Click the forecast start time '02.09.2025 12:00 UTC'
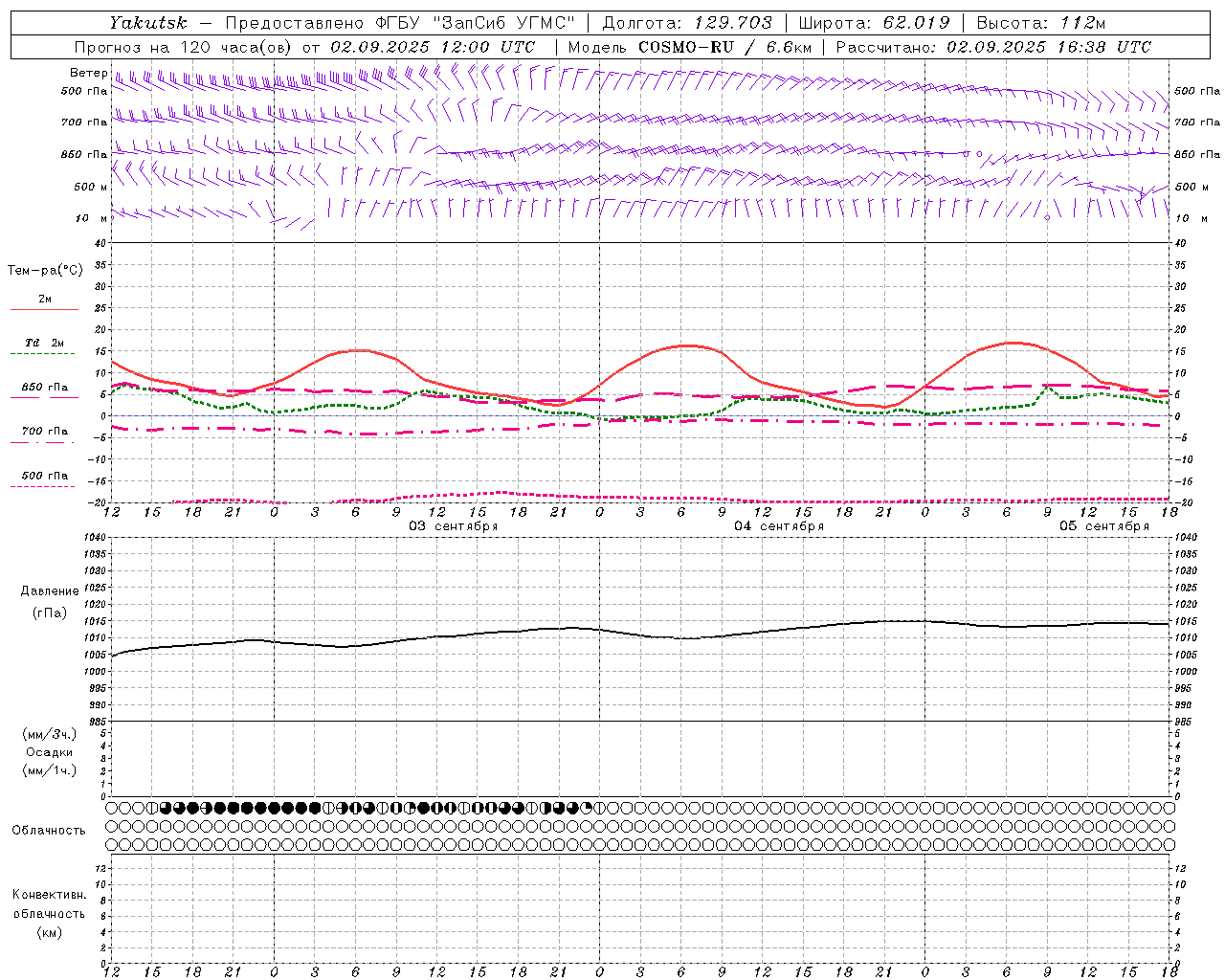Screen dimensions: 1225x980 (x=433, y=47)
